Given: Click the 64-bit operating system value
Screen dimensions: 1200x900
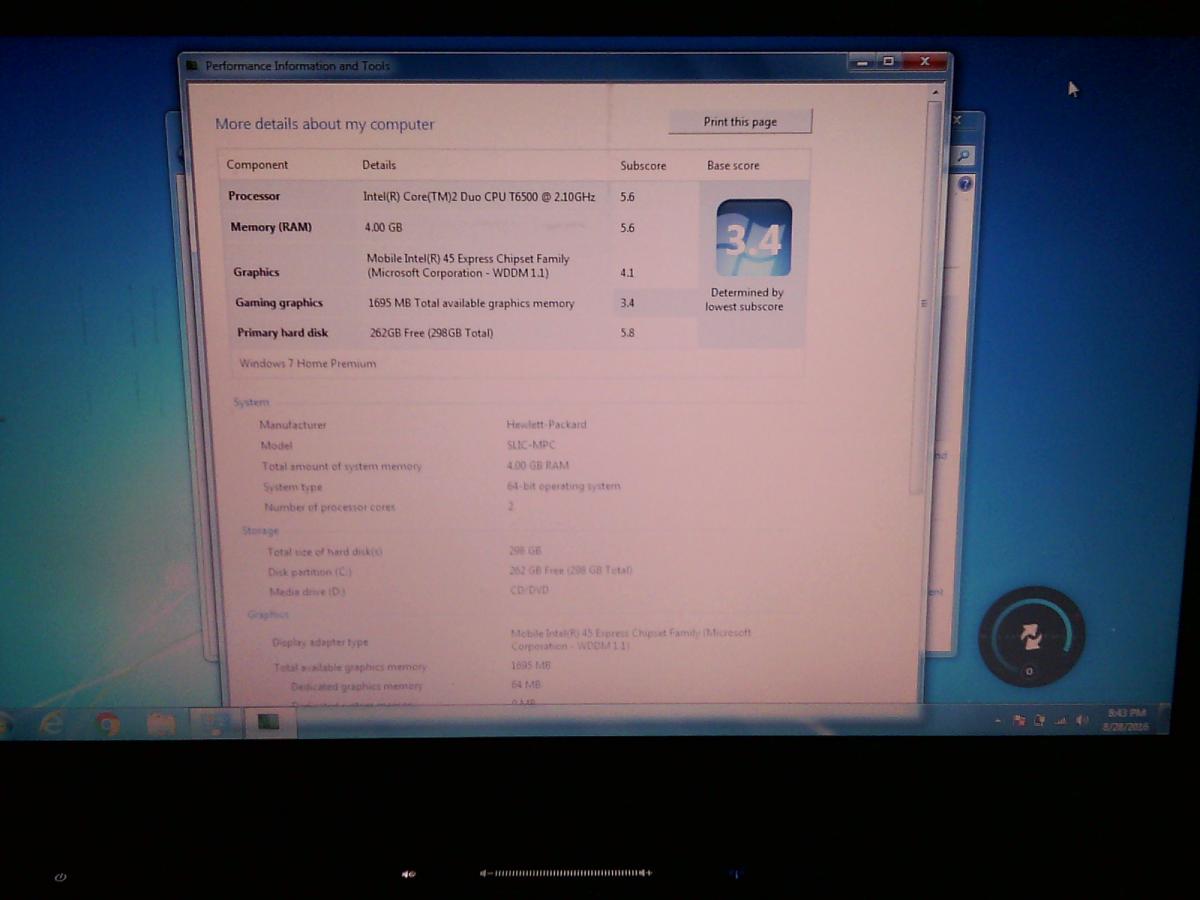Looking at the screenshot, I should click(564, 486).
